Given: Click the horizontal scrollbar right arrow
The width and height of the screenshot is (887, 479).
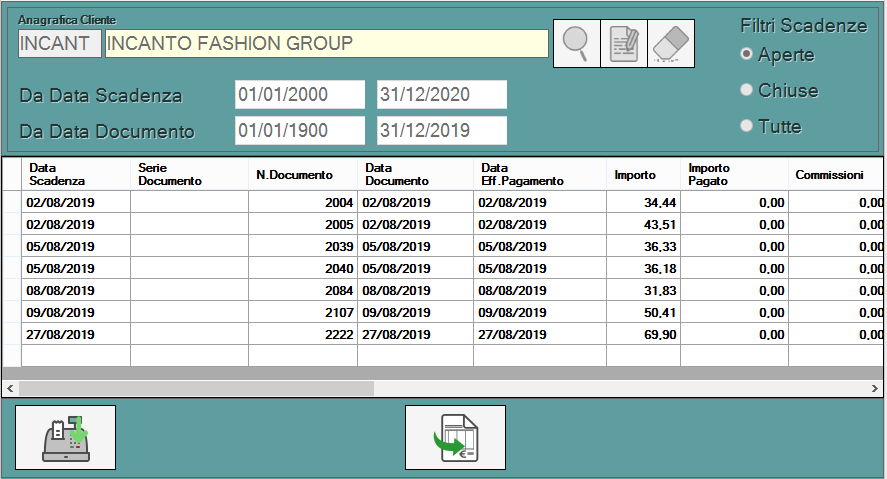Looking at the screenshot, I should (876, 387).
